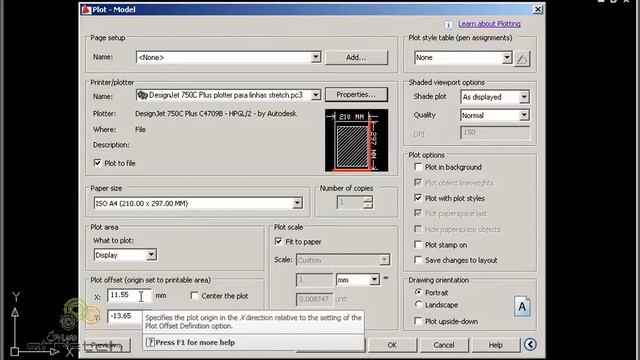Click the Number of copies stepper
640x360 pixels.
[367, 202]
